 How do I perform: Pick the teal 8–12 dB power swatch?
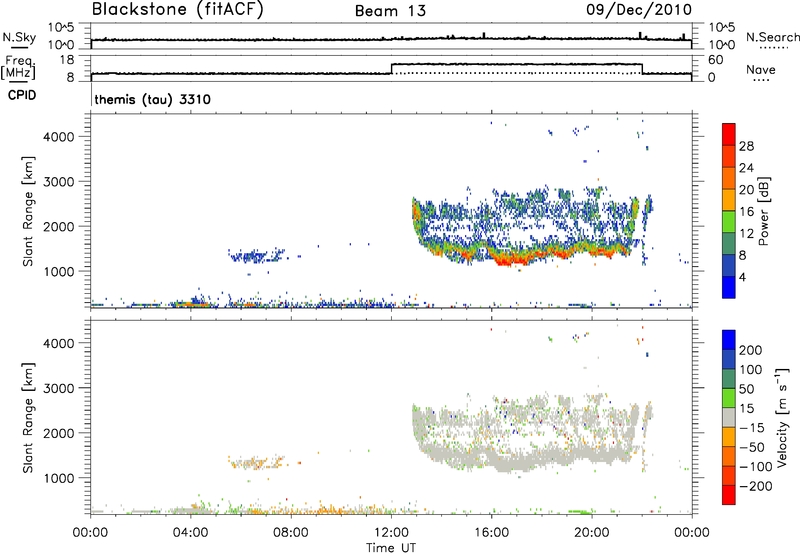pyautogui.click(x=729, y=243)
